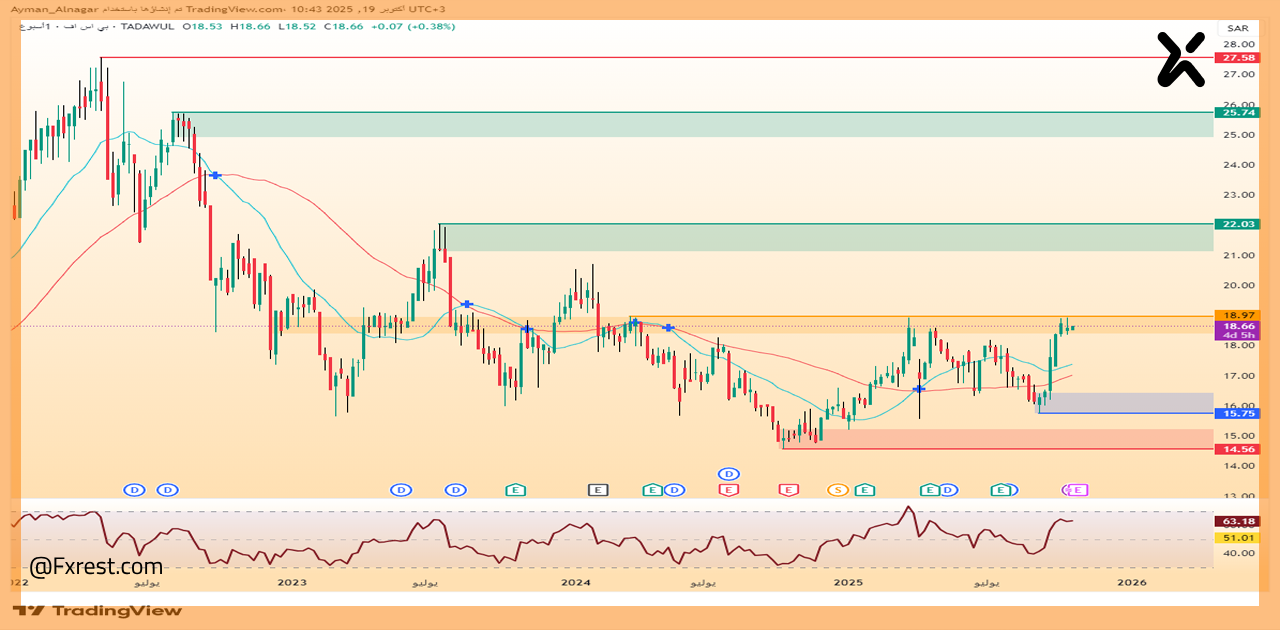Select the blue 15.75 price label
Screen dimensions: 1280x630
point(1235,413)
